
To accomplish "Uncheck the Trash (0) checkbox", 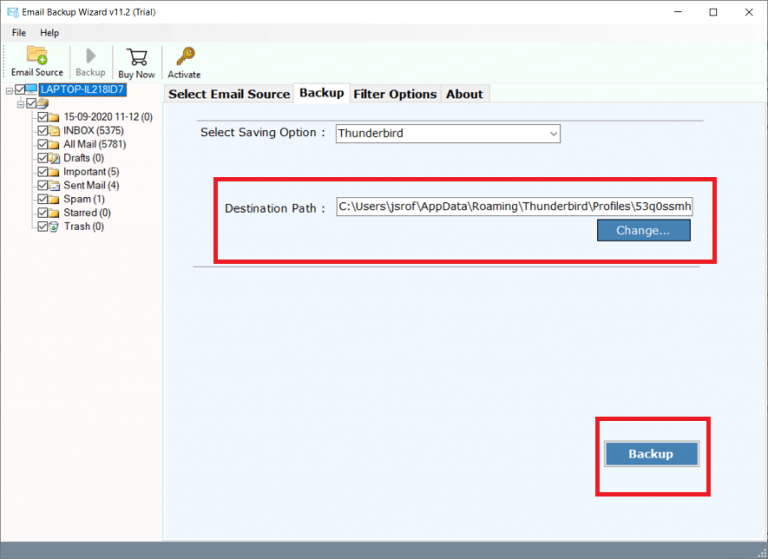I will click(43, 226).
